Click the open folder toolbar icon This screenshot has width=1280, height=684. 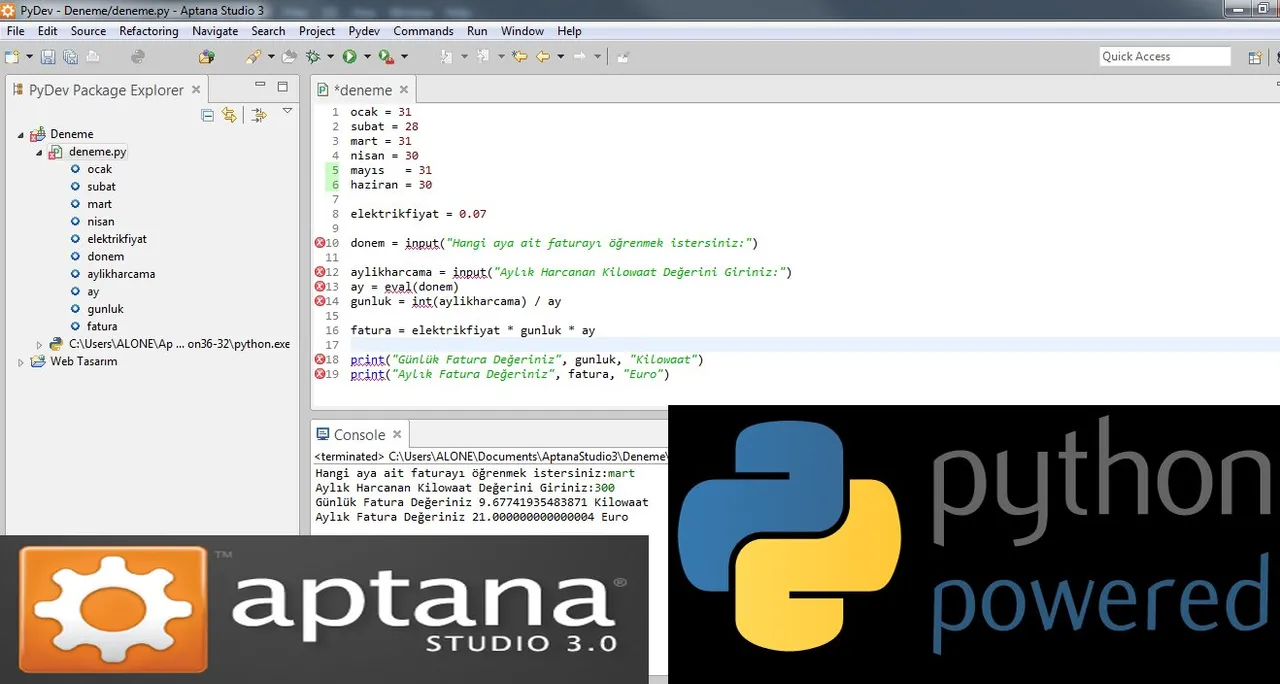click(289, 57)
